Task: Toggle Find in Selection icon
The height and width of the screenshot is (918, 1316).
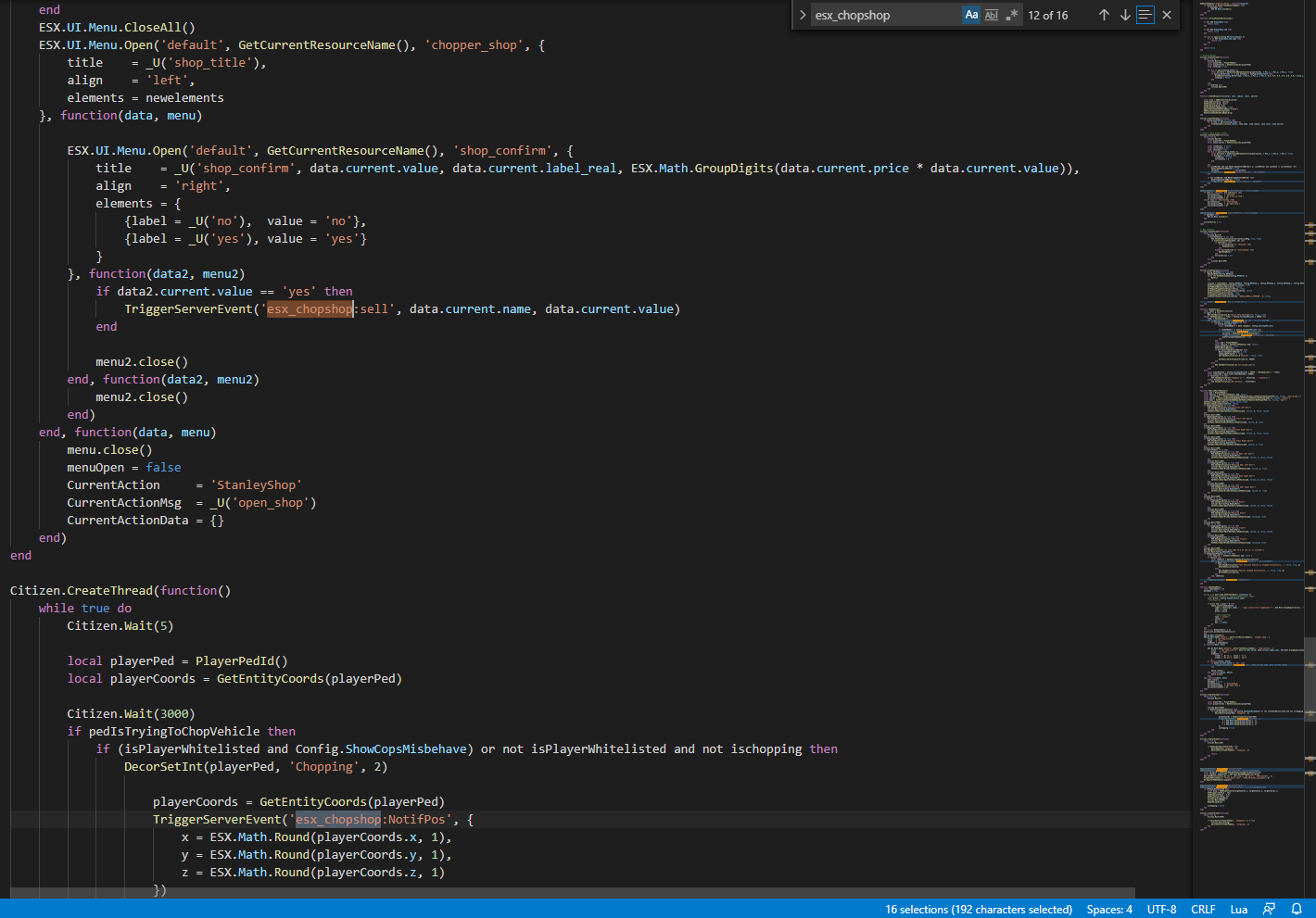Action: pyautogui.click(x=1145, y=15)
